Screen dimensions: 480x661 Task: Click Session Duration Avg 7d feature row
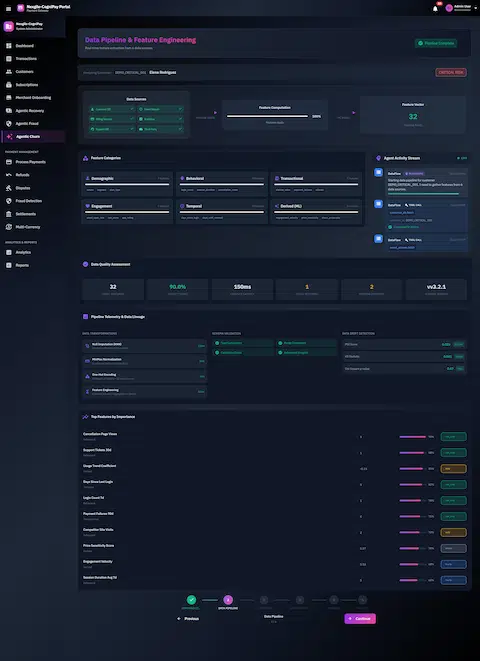pyautogui.click(x=275, y=580)
